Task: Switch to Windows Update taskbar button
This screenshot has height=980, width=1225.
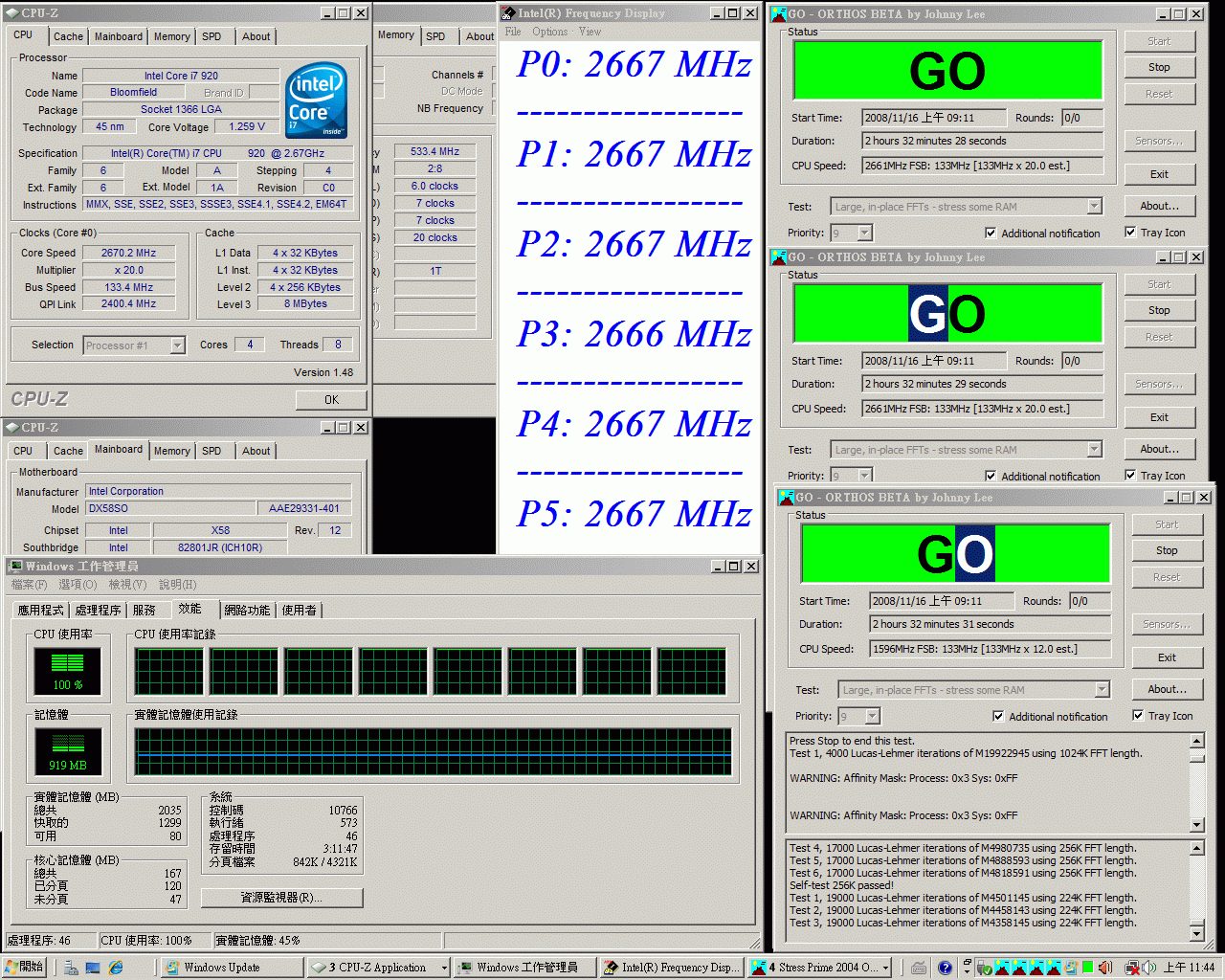Action: 232,968
